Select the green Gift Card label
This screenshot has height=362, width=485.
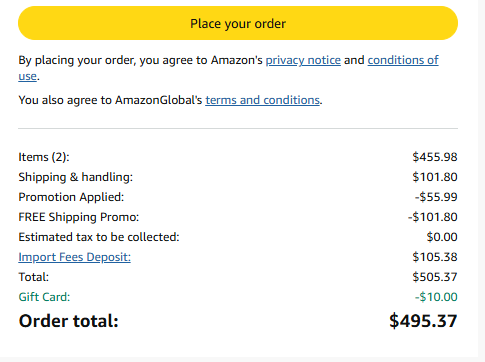pos(44,297)
